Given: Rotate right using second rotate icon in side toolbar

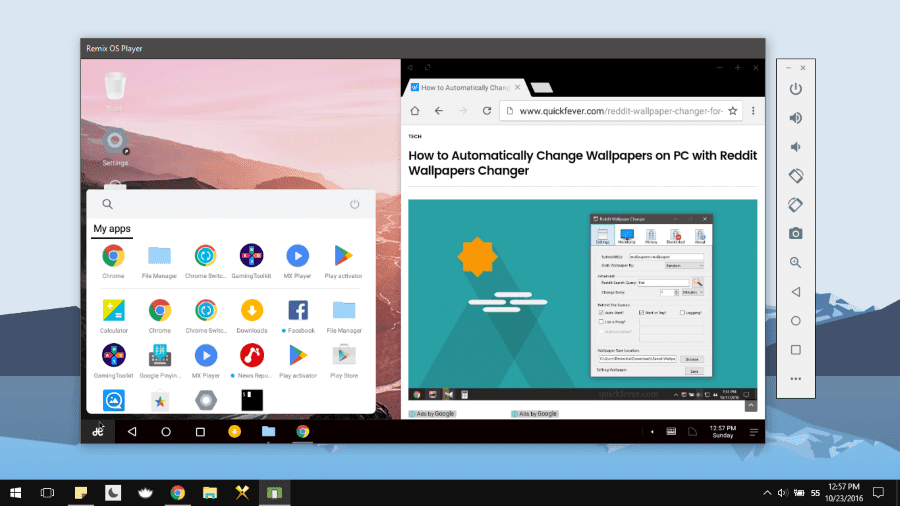Looking at the screenshot, I should pos(796,205).
